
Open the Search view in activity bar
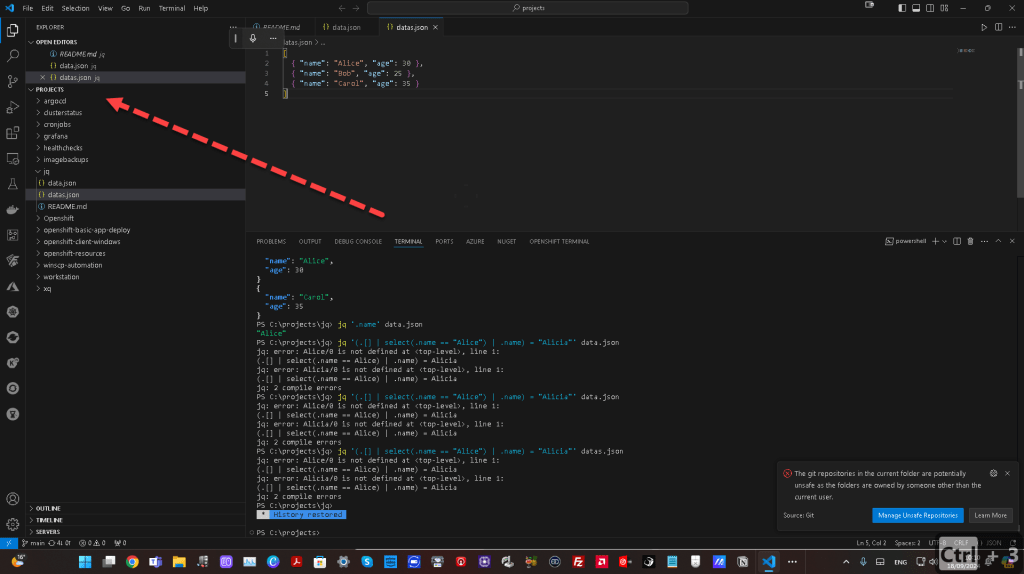pos(12,56)
